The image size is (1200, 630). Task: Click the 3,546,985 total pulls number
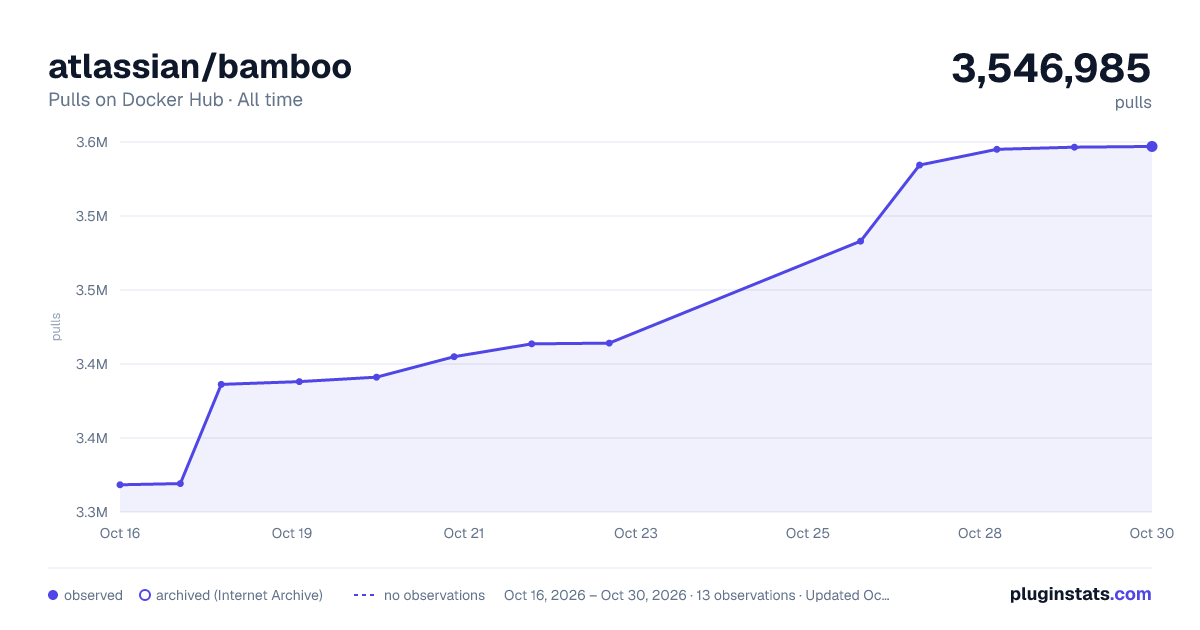(x=1051, y=68)
